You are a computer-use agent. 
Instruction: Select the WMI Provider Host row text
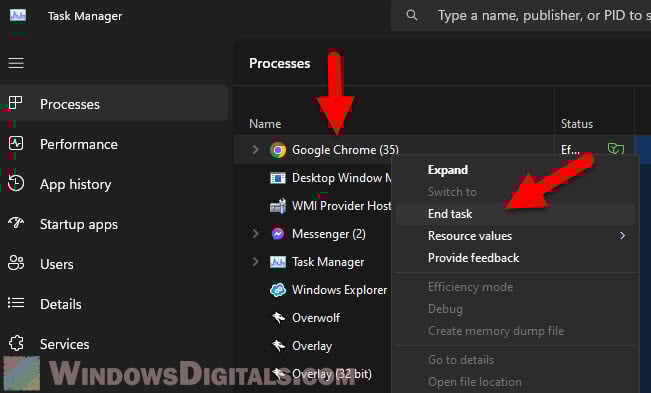coord(341,206)
